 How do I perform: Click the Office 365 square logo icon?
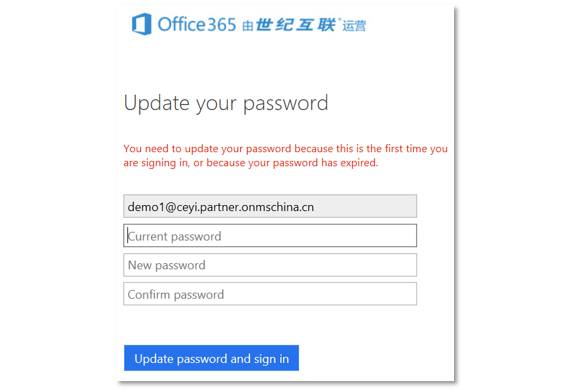tap(141, 24)
